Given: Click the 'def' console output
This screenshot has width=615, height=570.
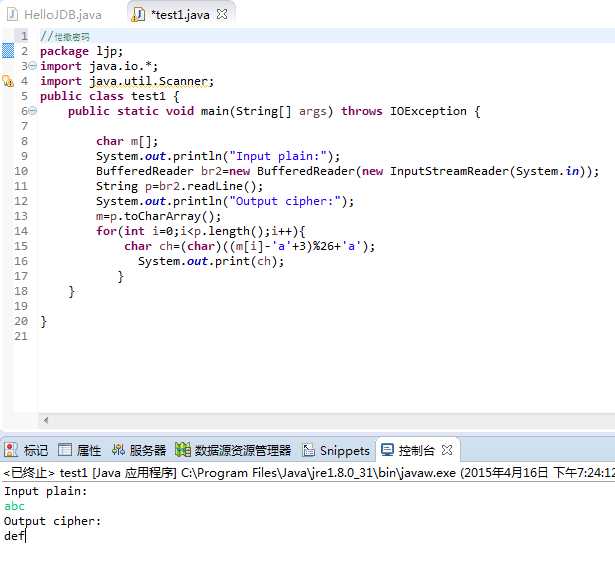Looking at the screenshot, I should 14,536.
